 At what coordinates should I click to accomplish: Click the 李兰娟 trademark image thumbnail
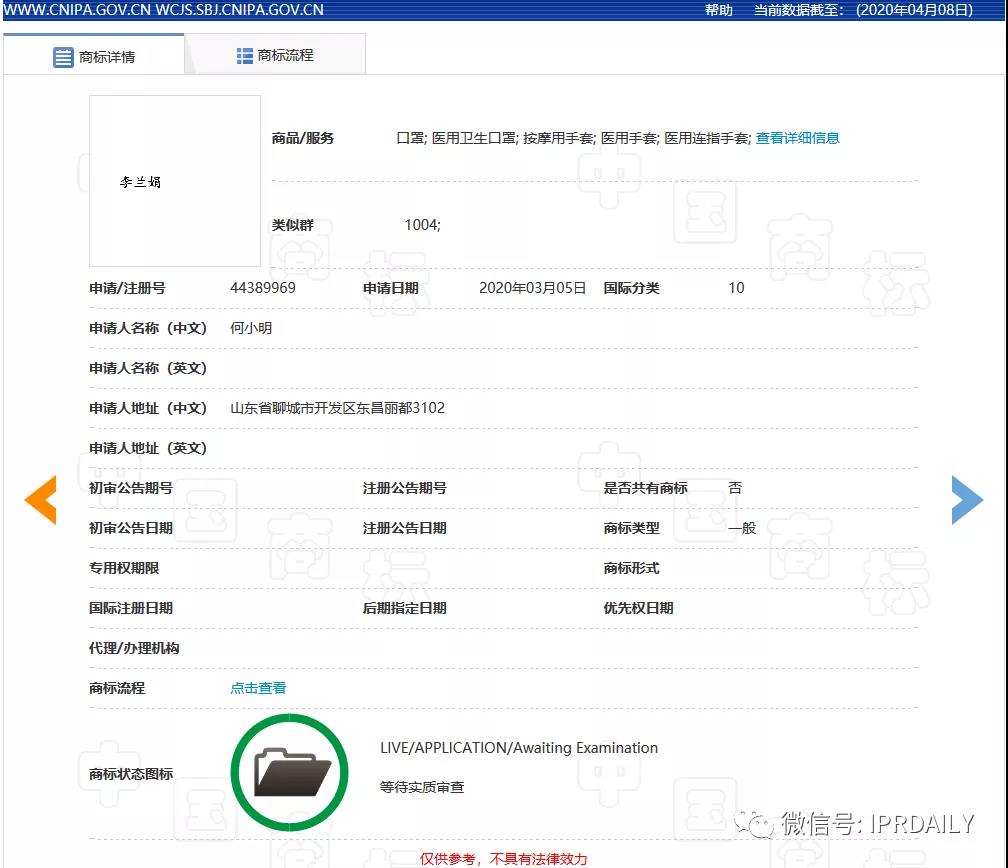point(175,181)
